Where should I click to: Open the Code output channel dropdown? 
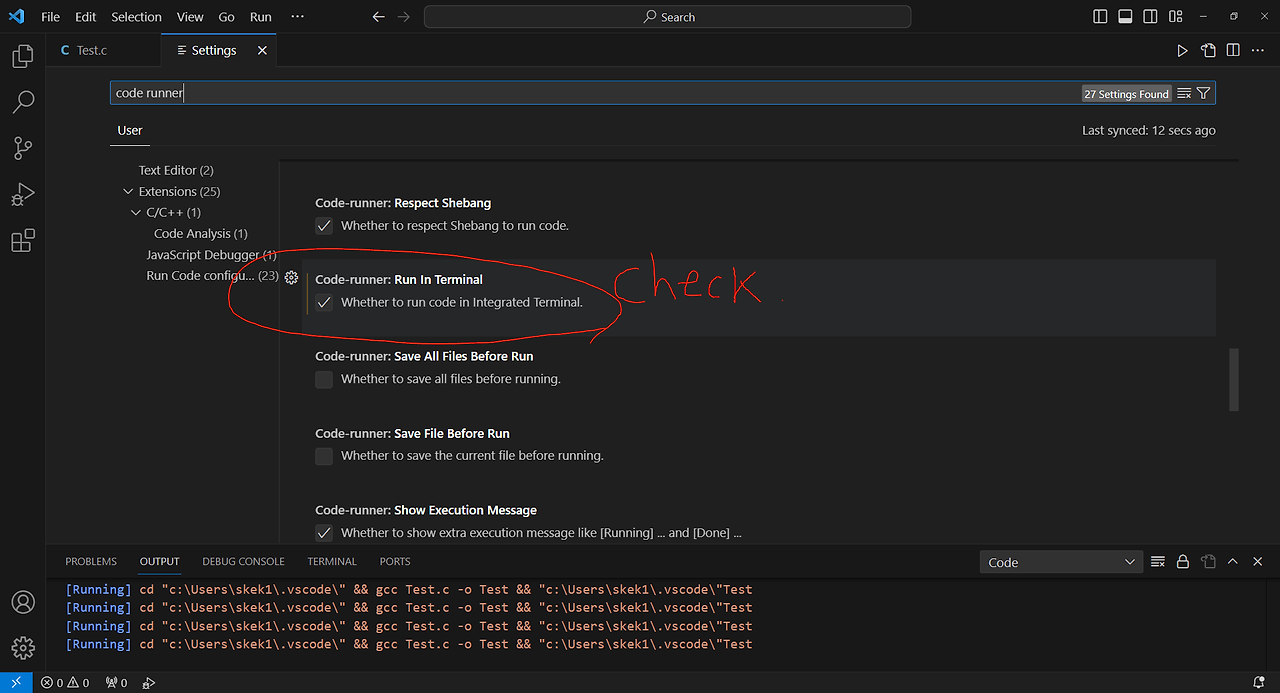point(1060,562)
